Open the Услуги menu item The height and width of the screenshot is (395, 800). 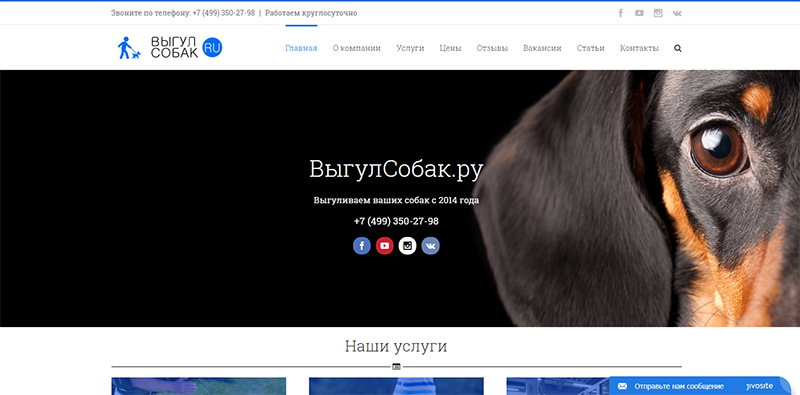(410, 48)
